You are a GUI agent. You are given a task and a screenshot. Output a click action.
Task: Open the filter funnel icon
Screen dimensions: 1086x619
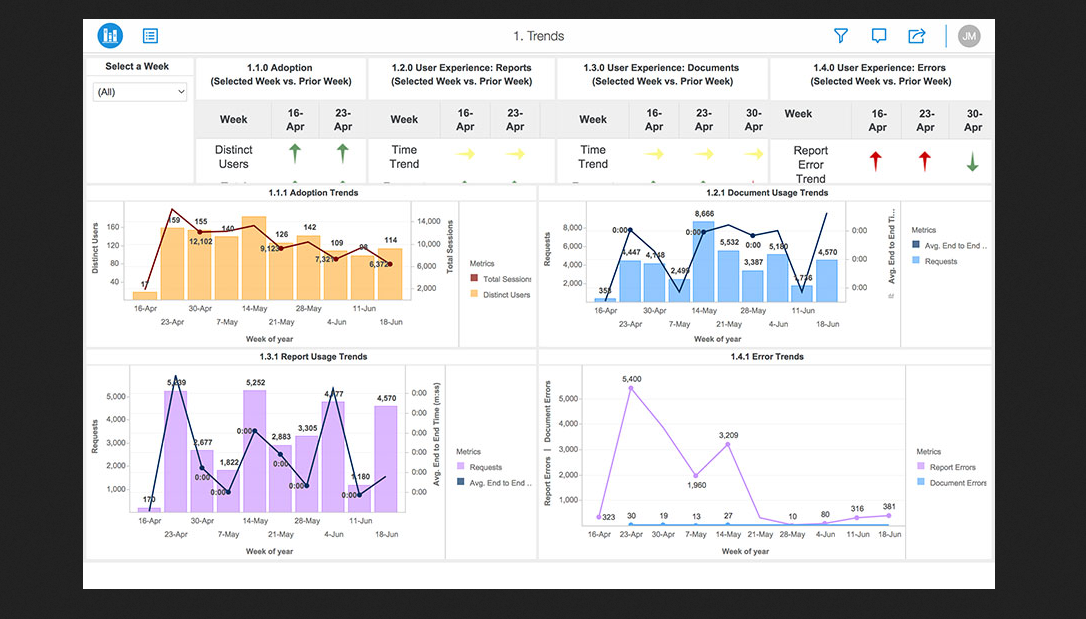click(x=841, y=36)
